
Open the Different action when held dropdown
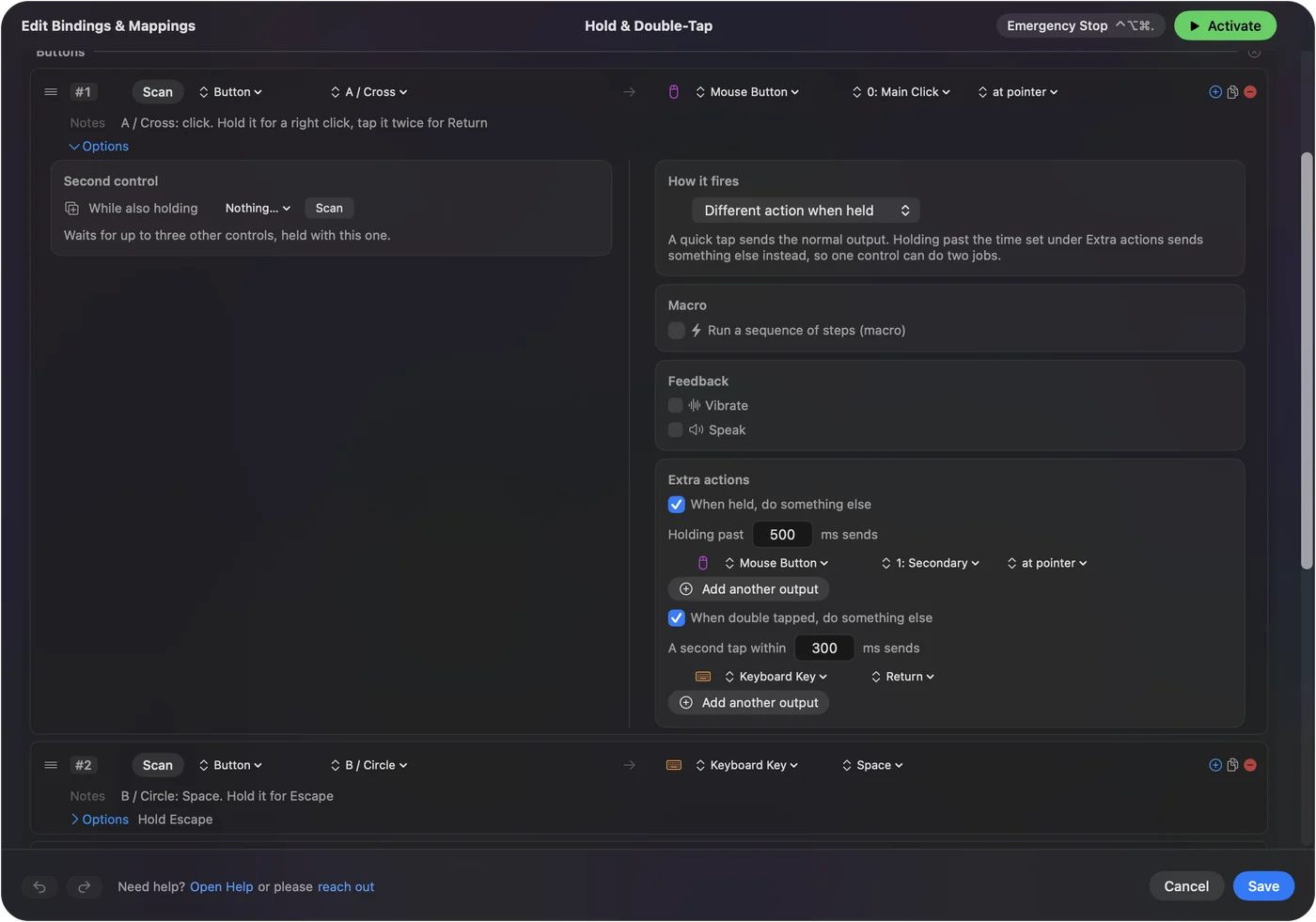[x=806, y=211]
